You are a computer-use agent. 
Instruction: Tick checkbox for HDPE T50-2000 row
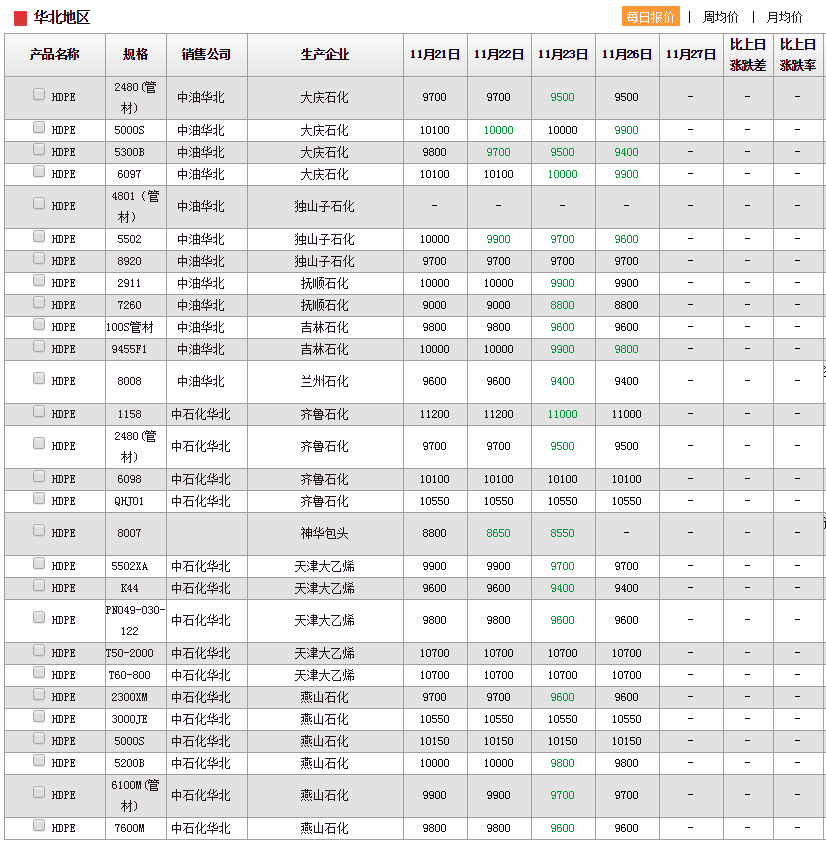tap(39, 650)
